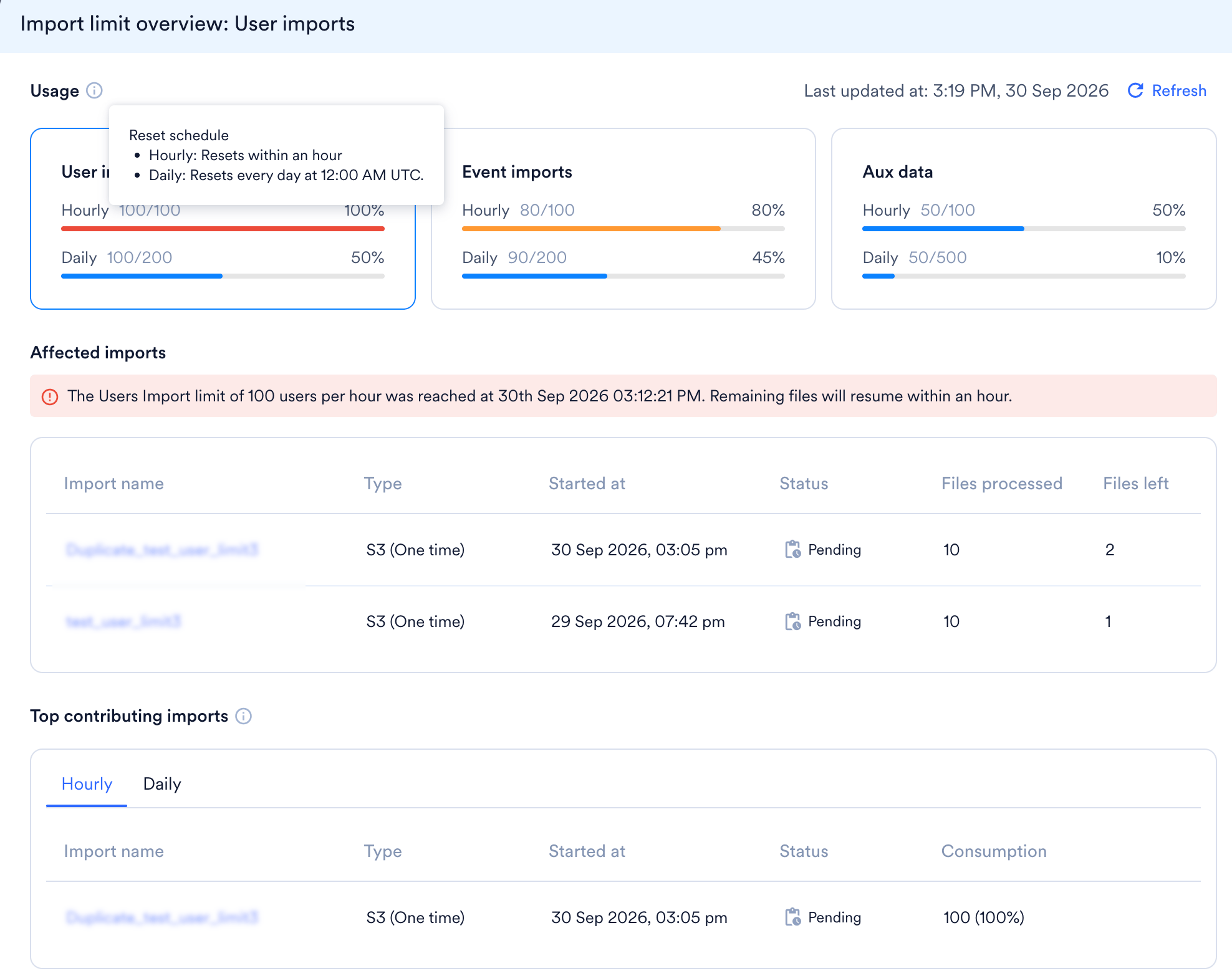Click 'Affected imports' section heading
1232x976 pixels.
pos(98,353)
